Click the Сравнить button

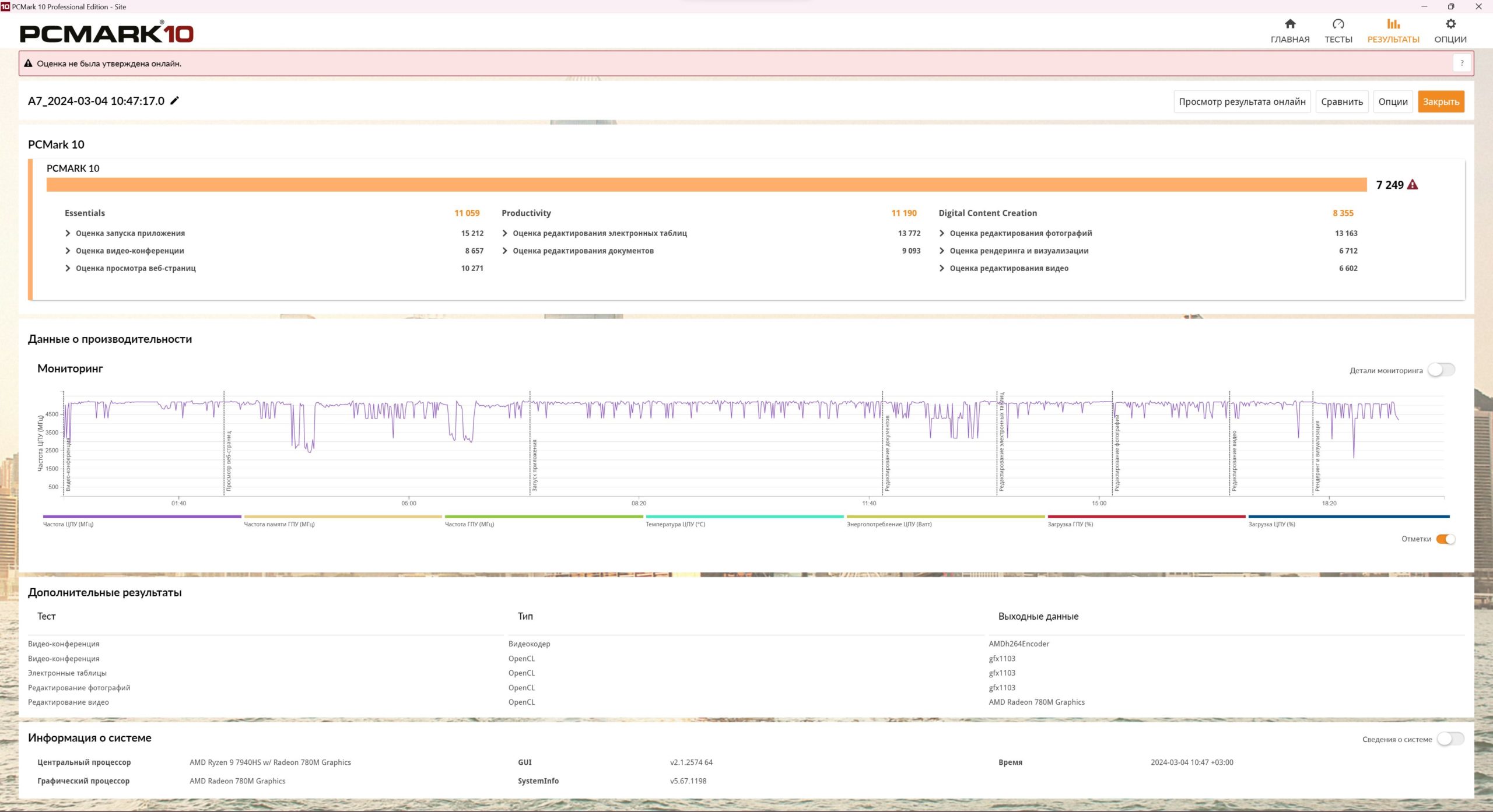1341,101
